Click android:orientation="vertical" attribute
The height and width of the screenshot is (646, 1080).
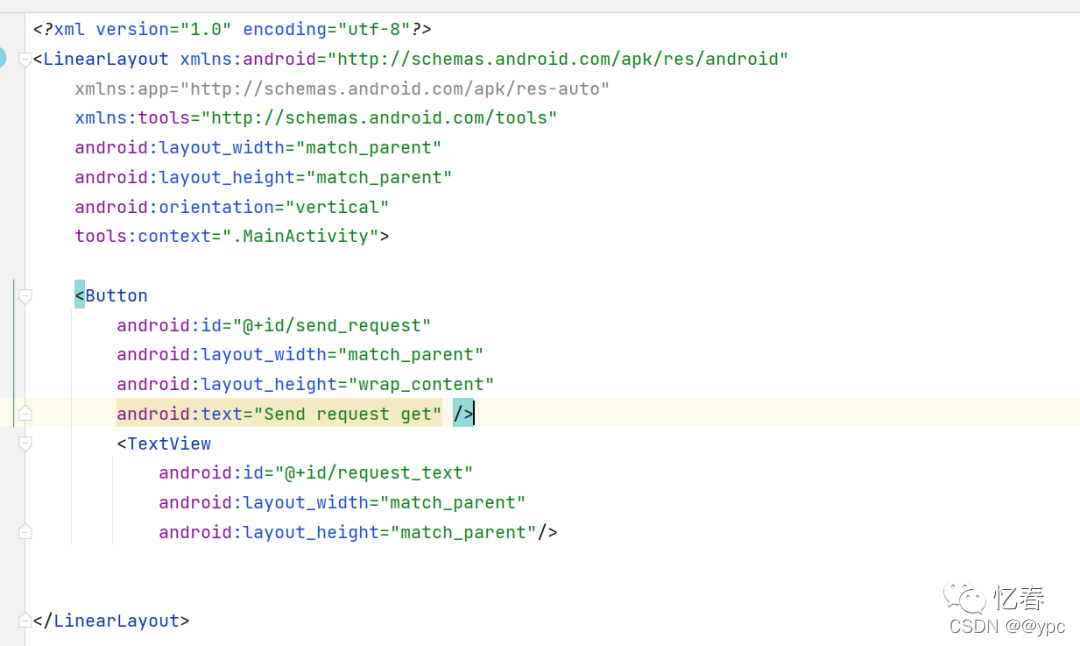pos(232,207)
